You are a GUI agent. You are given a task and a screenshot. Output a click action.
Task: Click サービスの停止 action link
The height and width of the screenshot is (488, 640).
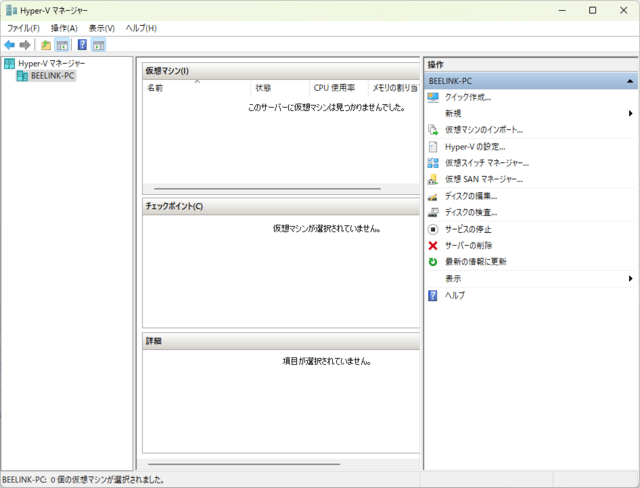click(x=468, y=229)
